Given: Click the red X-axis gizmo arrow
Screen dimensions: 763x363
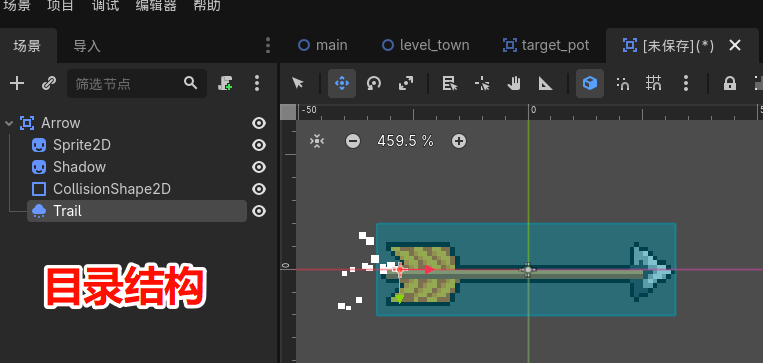Looking at the screenshot, I should point(429,269).
